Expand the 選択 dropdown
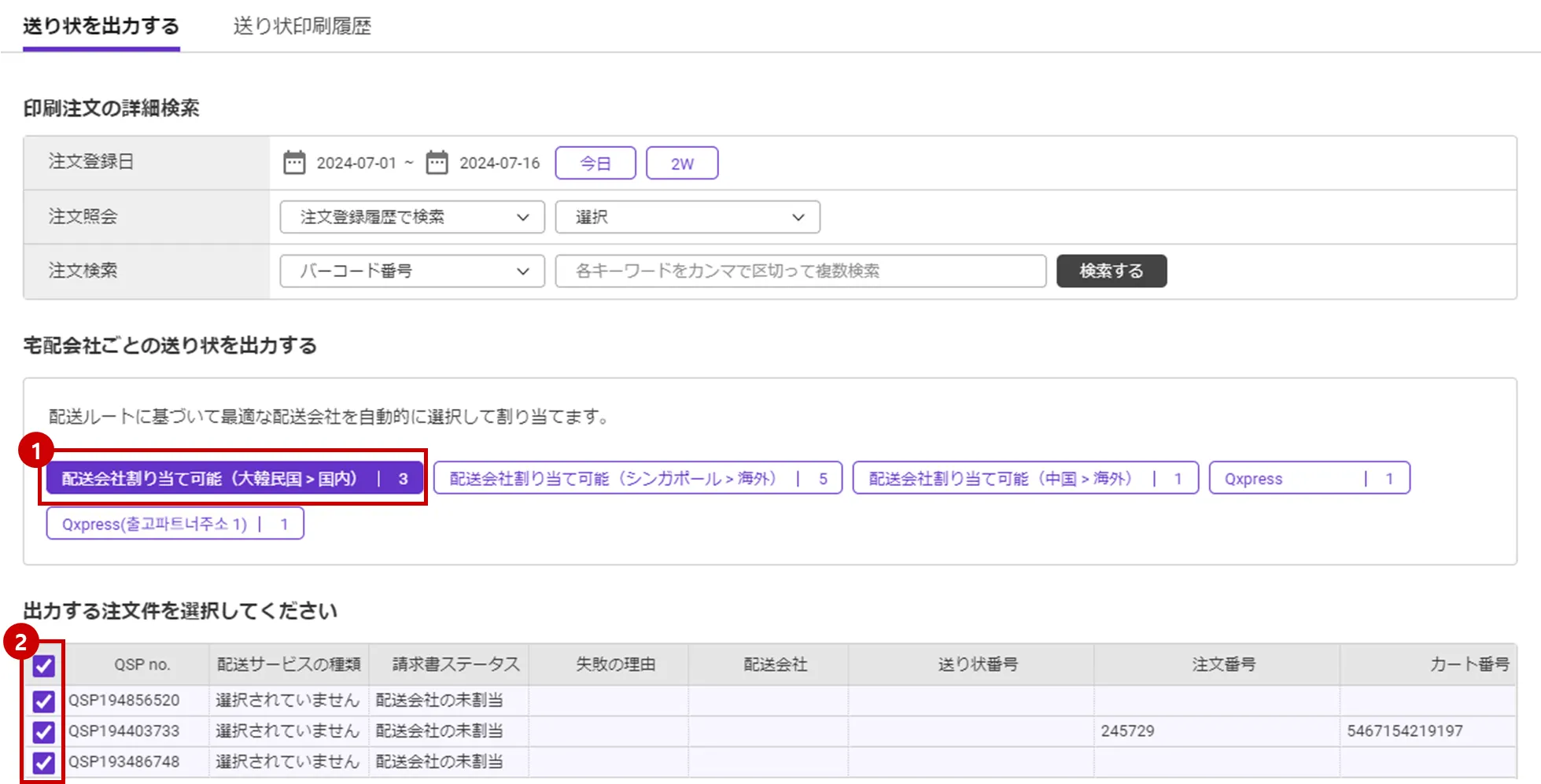 pos(688,217)
